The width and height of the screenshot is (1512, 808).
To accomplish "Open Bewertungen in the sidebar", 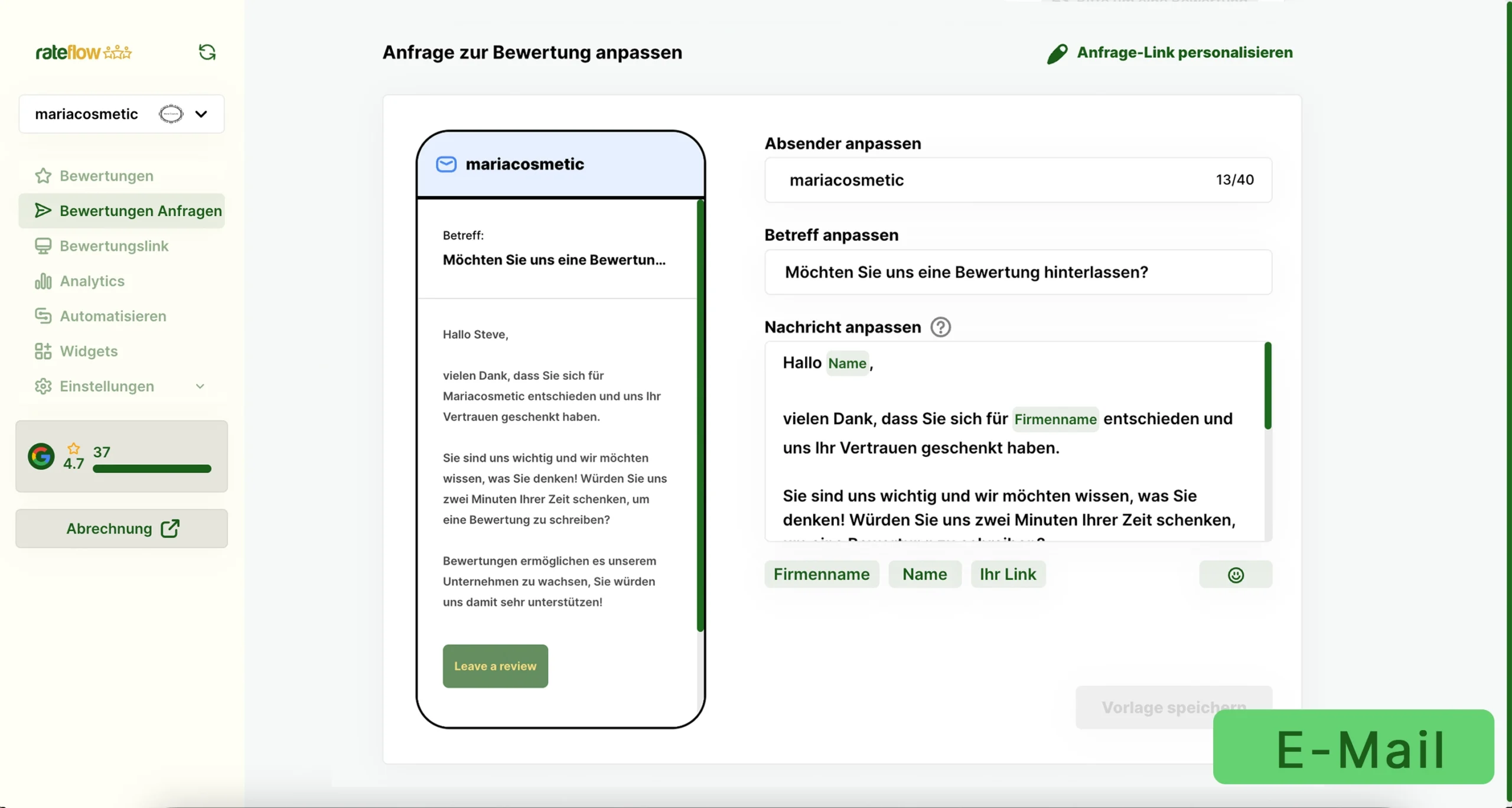I will (106, 176).
